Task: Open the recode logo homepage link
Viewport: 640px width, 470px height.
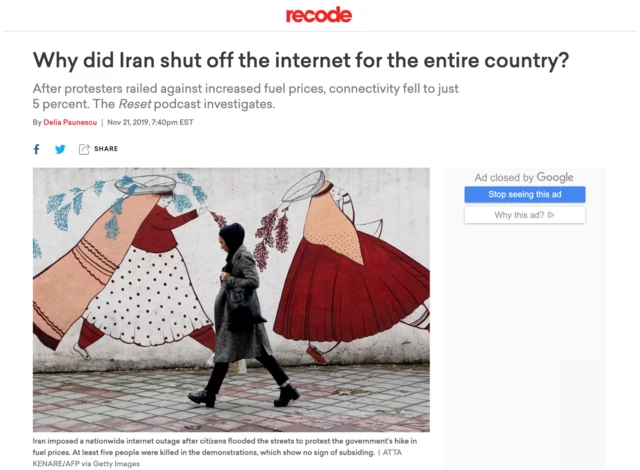Action: click(319, 15)
